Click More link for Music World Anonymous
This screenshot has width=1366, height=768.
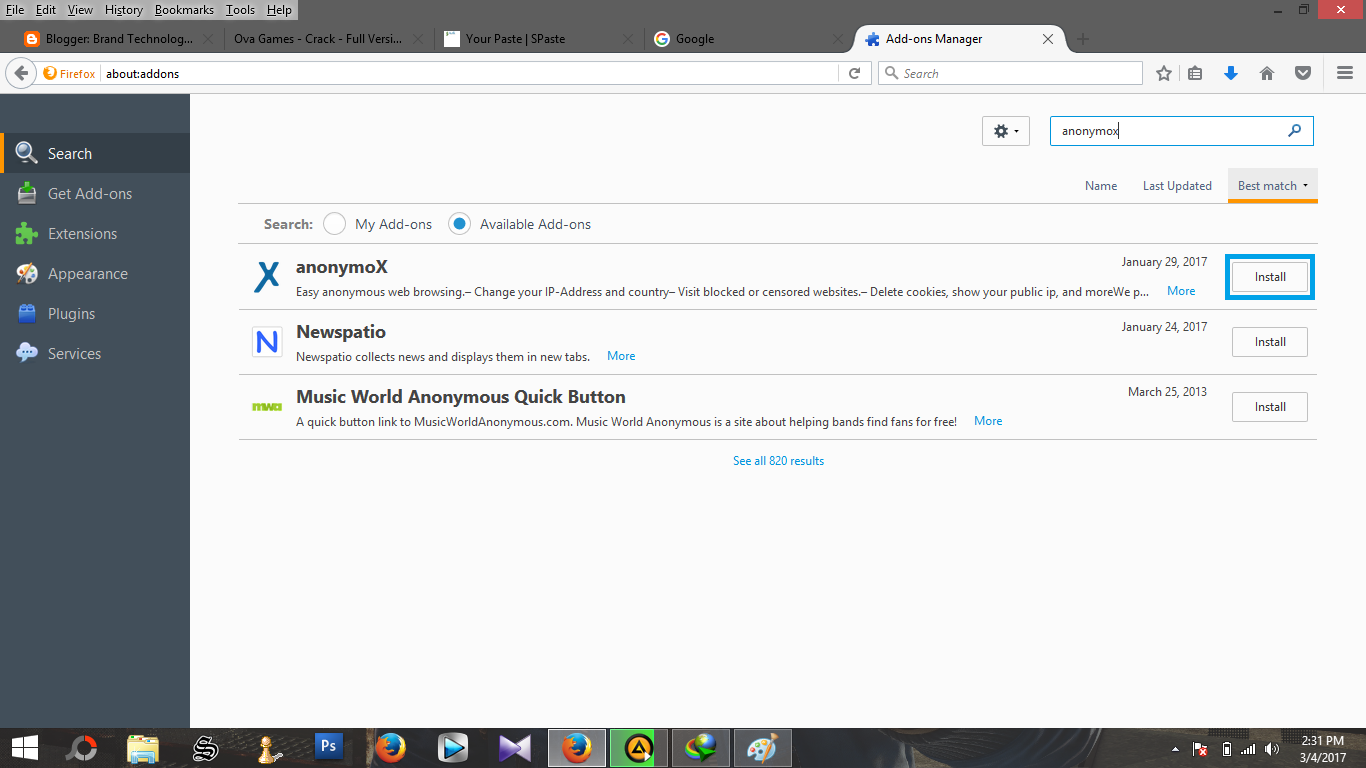coord(988,421)
